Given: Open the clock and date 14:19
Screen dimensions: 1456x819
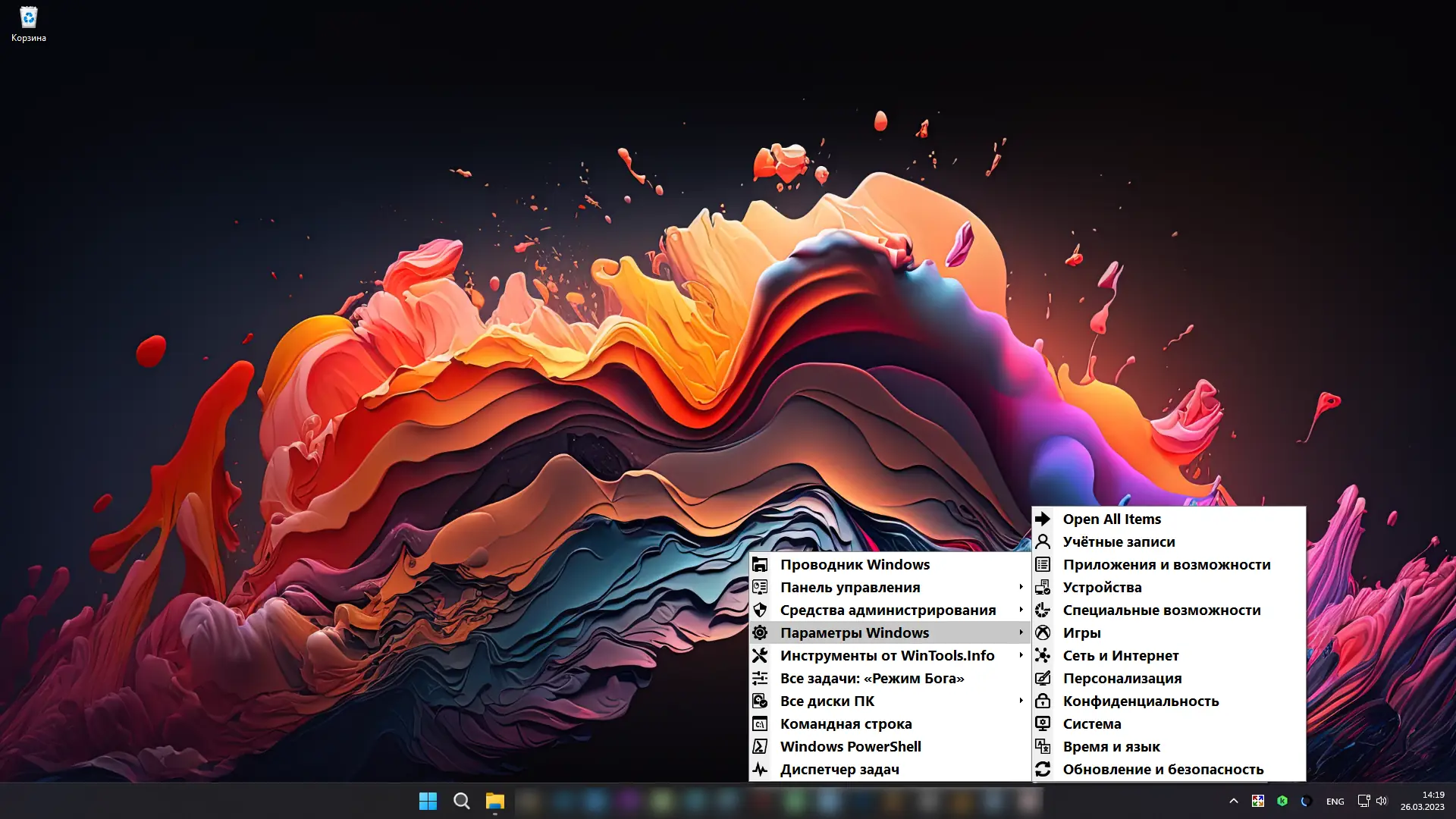Looking at the screenshot, I should click(x=1422, y=801).
